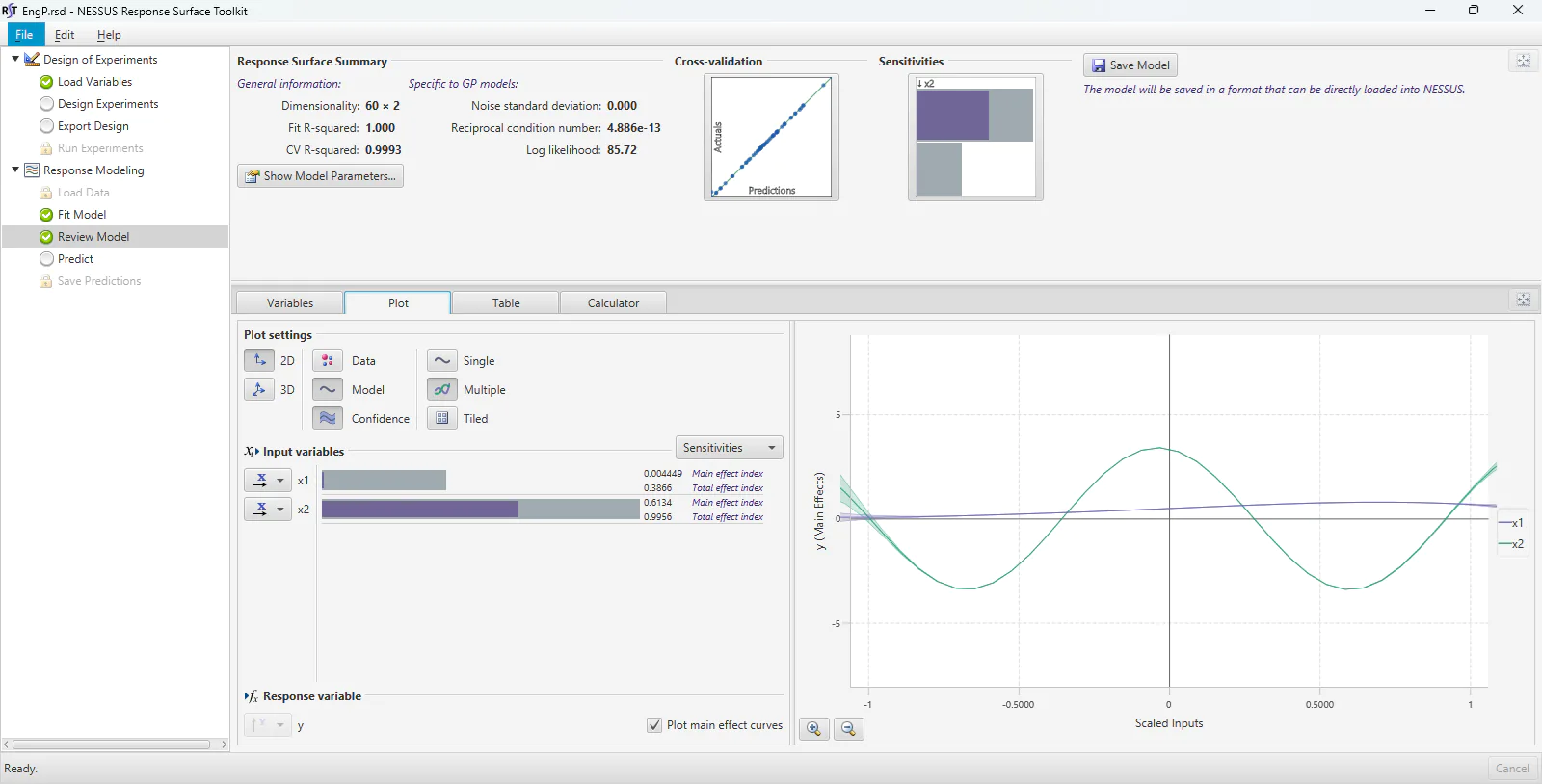Open the Sensitivities thumbnail chart
This screenshot has height=784, width=1542.
pos(975,137)
